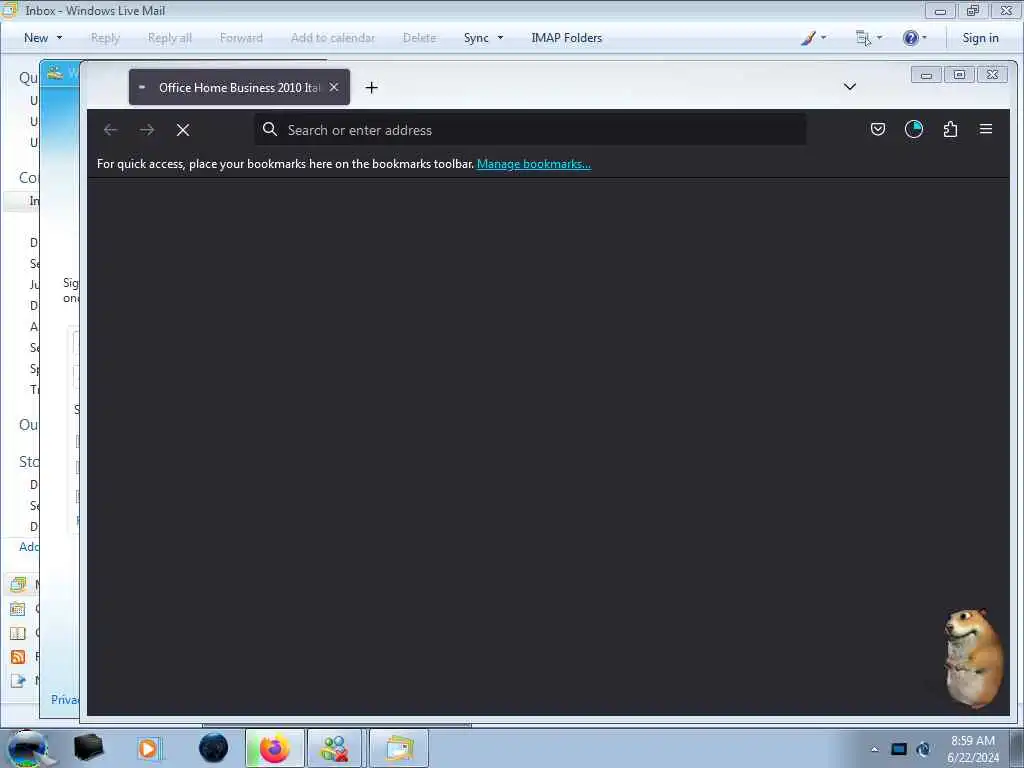
Task: Expand the Help icon dropdown arrow
Action: (924, 38)
